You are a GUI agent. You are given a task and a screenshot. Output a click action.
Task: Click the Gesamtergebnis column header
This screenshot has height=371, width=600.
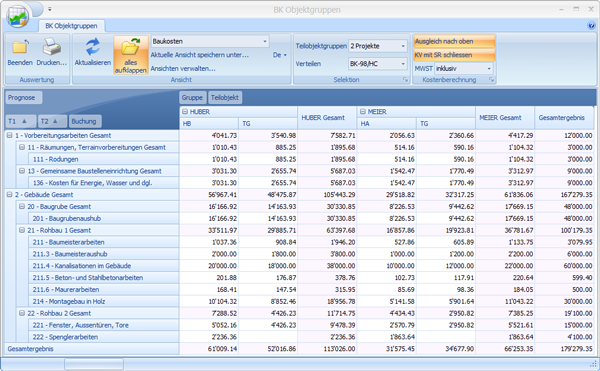click(564, 118)
